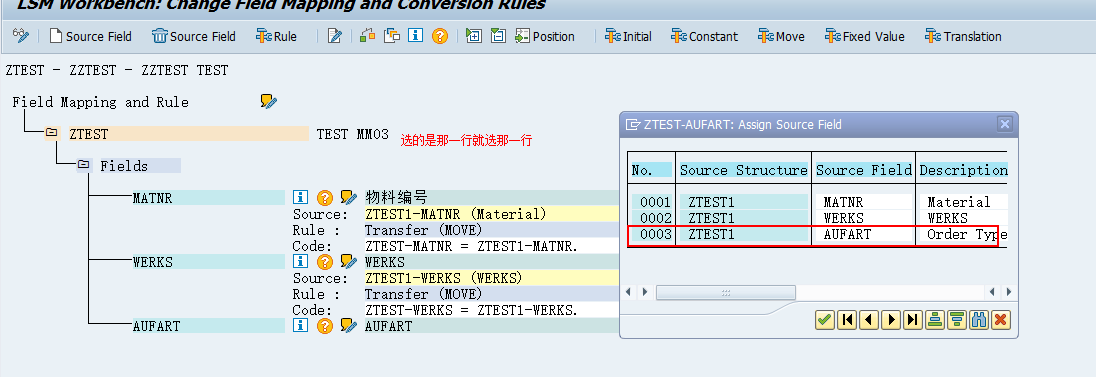The image size is (1096, 377).
Task: Click the blue information icon in toolbar
Action: click(x=416, y=36)
